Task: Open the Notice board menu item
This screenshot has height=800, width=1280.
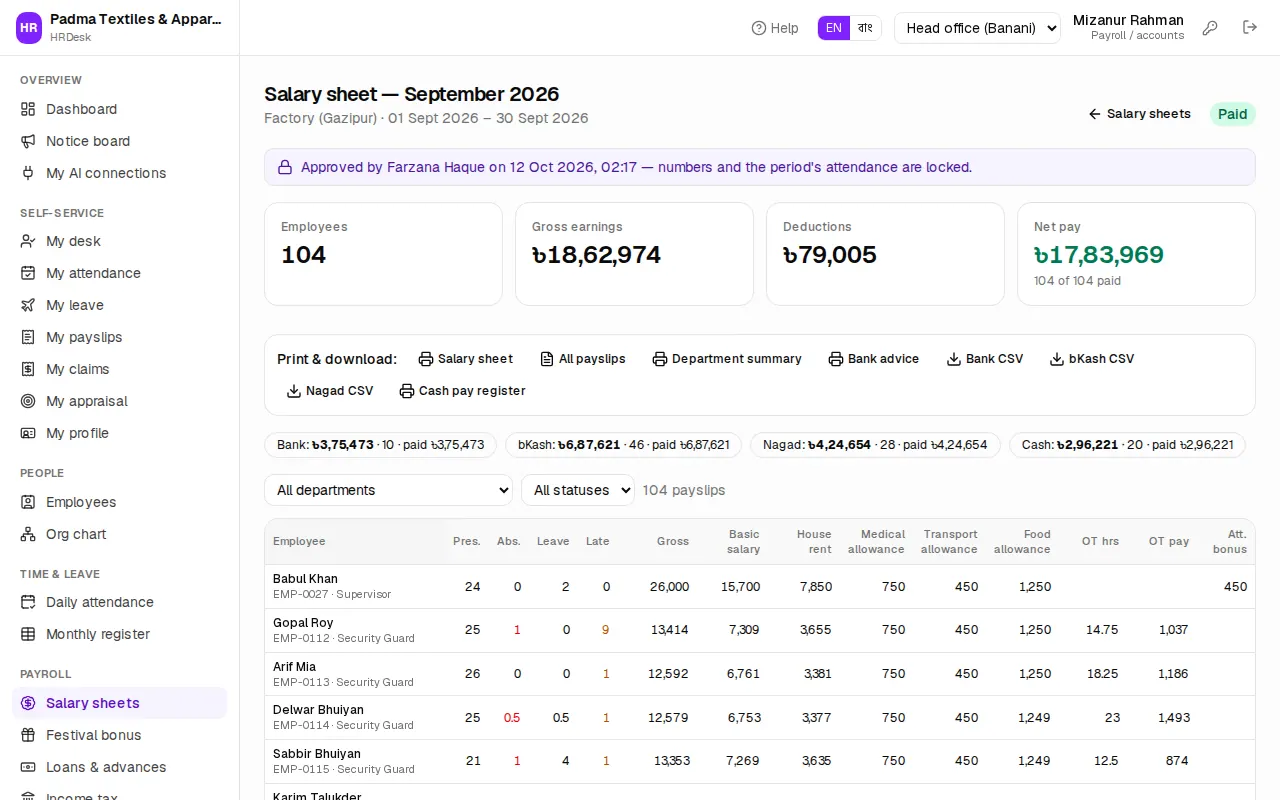Action: [x=119, y=141]
